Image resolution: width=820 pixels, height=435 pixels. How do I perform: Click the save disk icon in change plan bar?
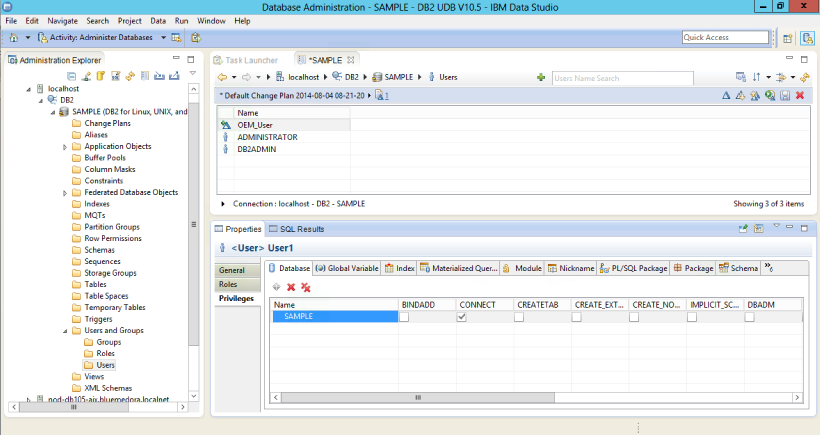point(785,95)
